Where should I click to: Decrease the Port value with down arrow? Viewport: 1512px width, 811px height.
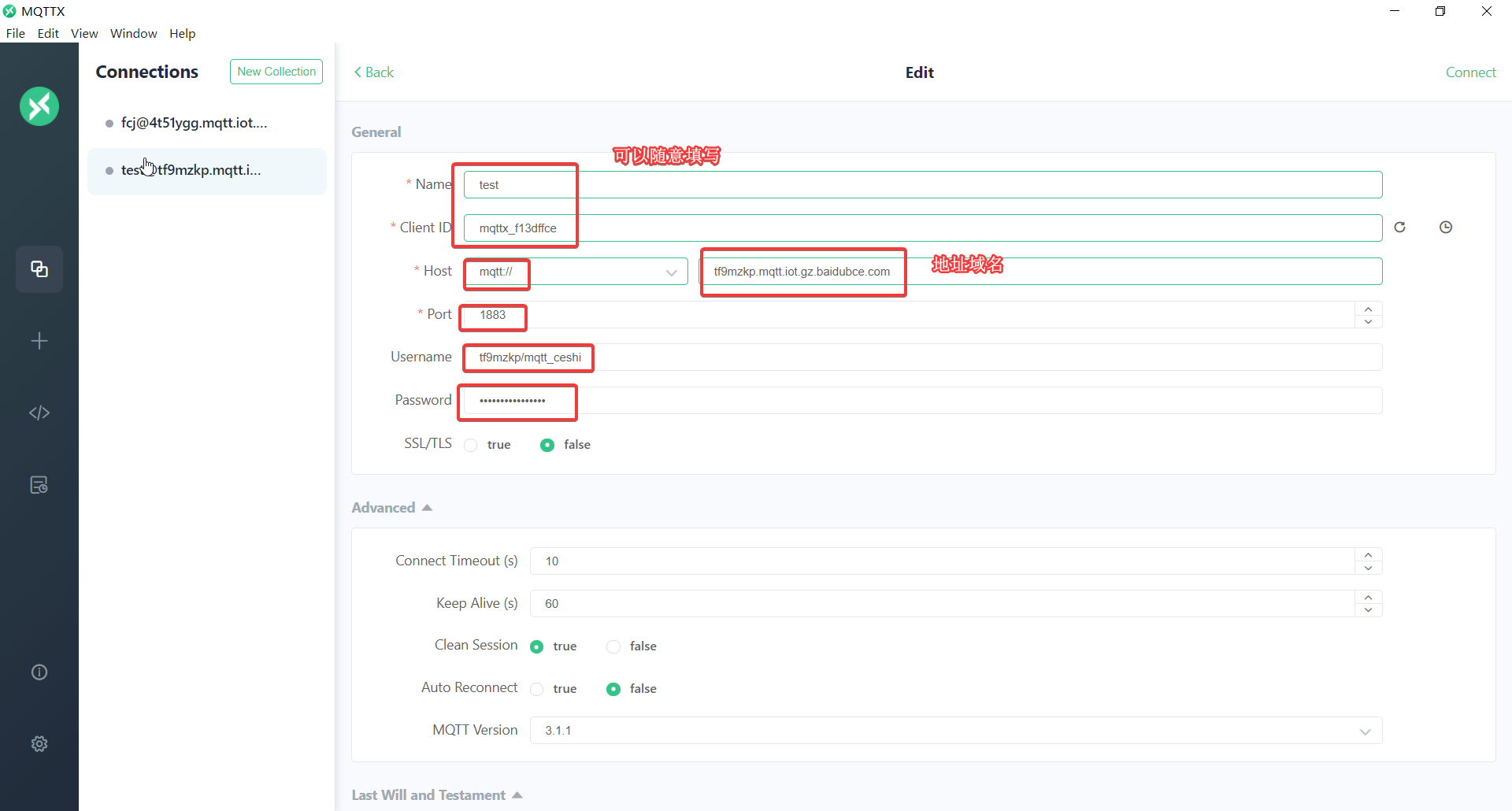(1369, 321)
